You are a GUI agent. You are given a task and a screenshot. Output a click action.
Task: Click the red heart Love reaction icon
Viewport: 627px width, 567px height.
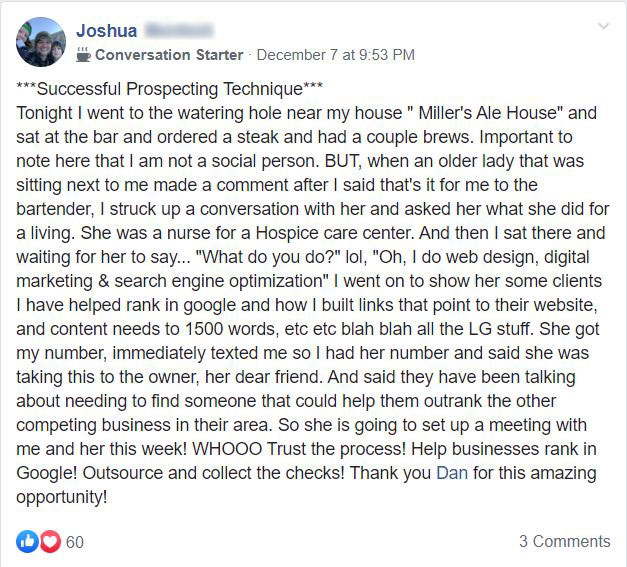[x=50, y=541]
